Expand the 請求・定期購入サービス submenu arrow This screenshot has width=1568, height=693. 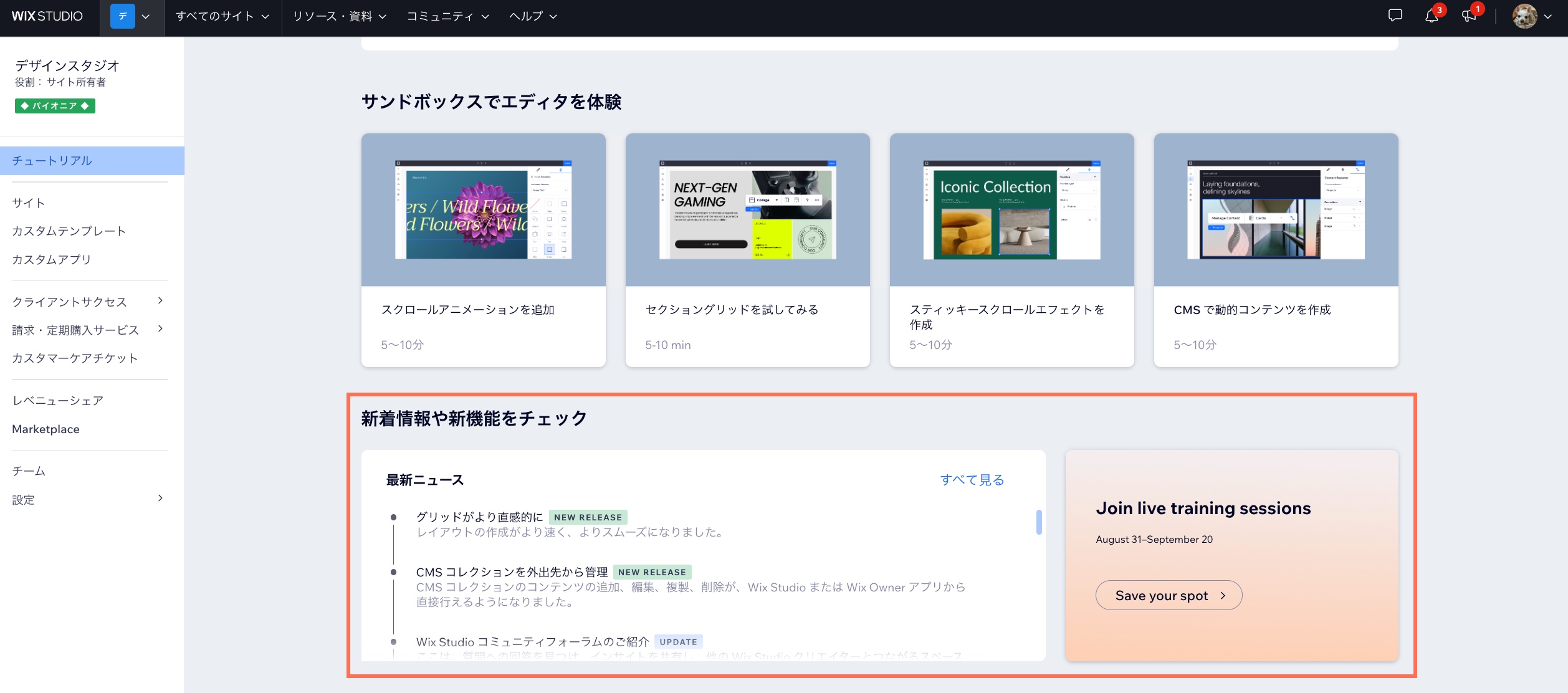click(x=160, y=329)
